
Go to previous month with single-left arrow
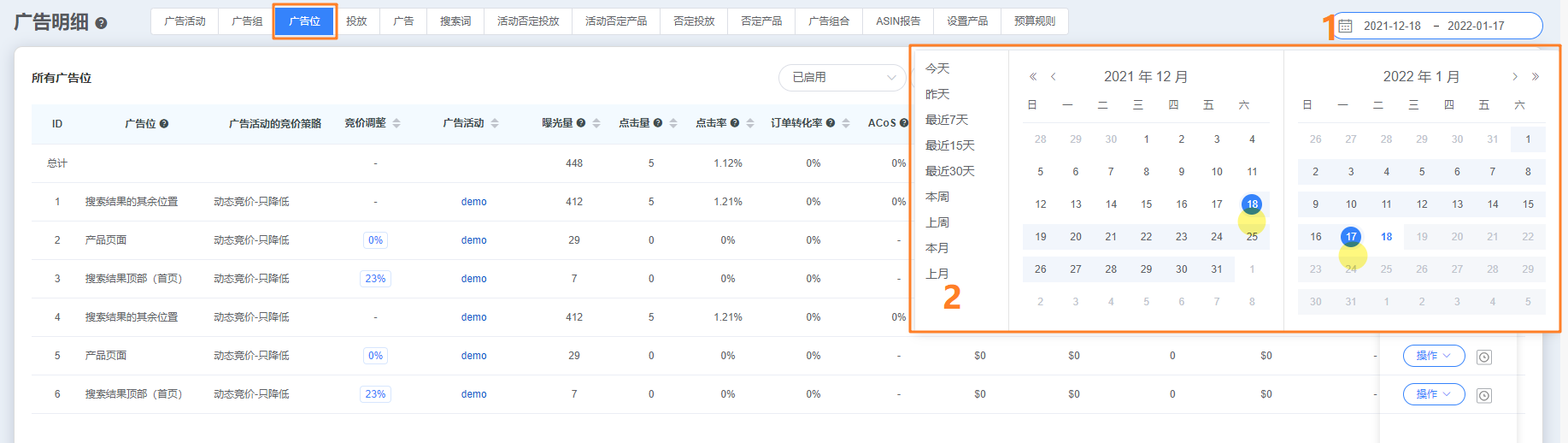[1054, 77]
